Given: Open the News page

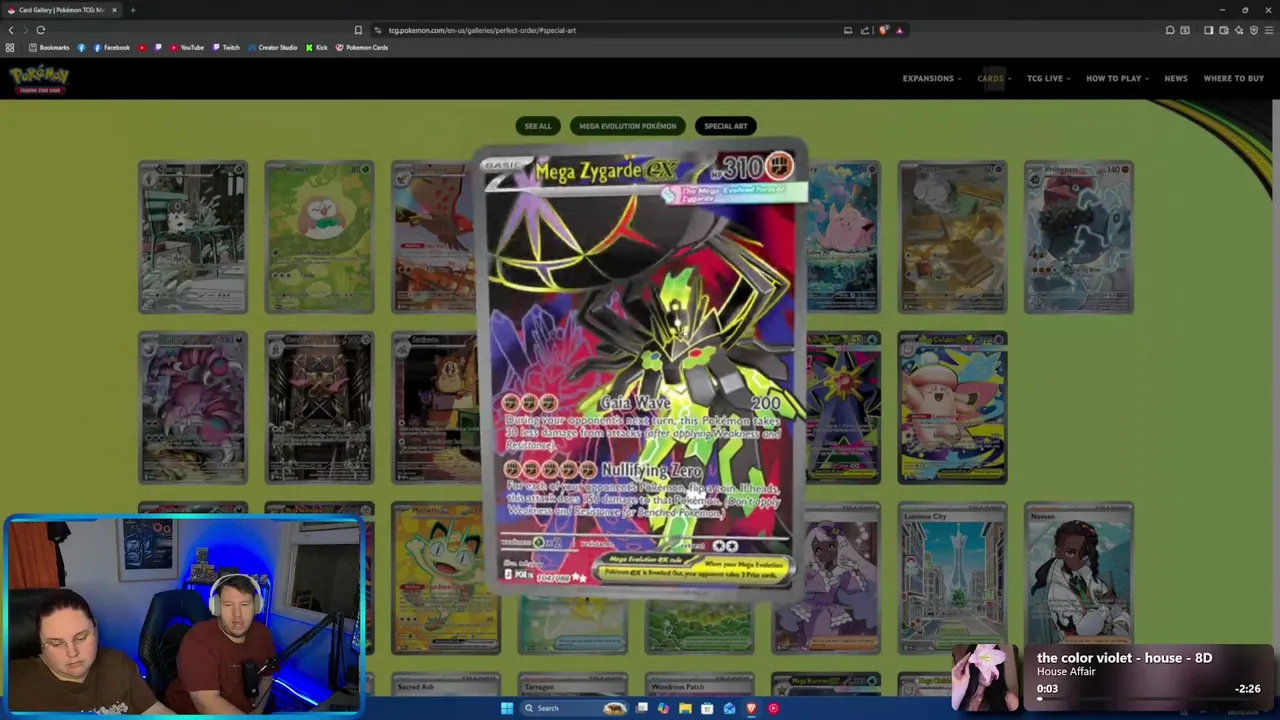Looking at the screenshot, I should pyautogui.click(x=1176, y=78).
